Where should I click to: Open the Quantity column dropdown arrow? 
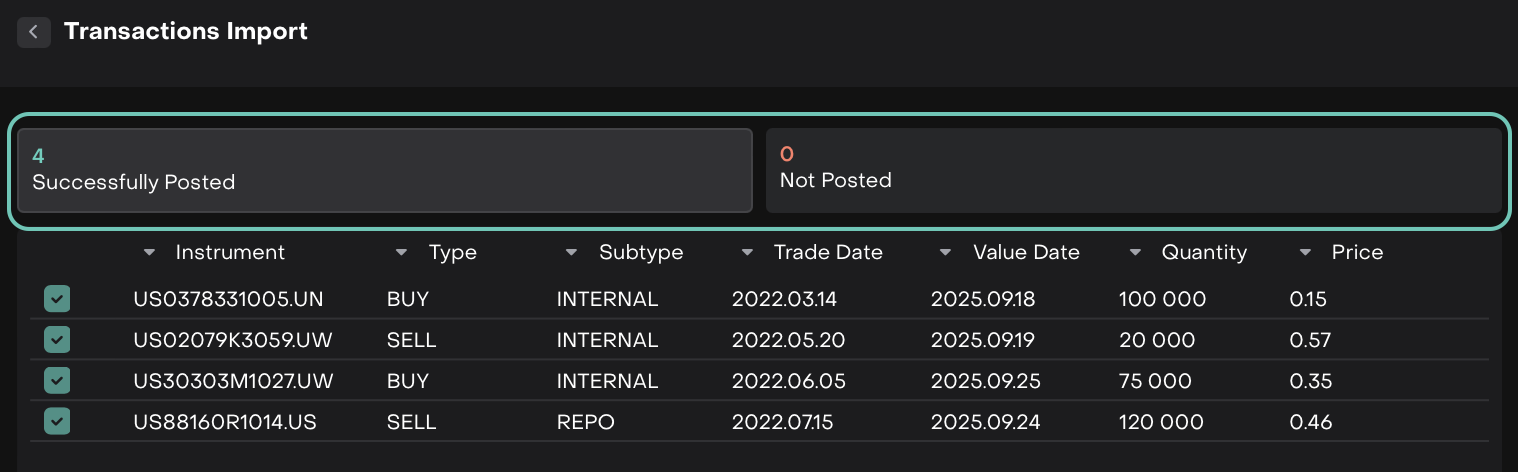1135,253
